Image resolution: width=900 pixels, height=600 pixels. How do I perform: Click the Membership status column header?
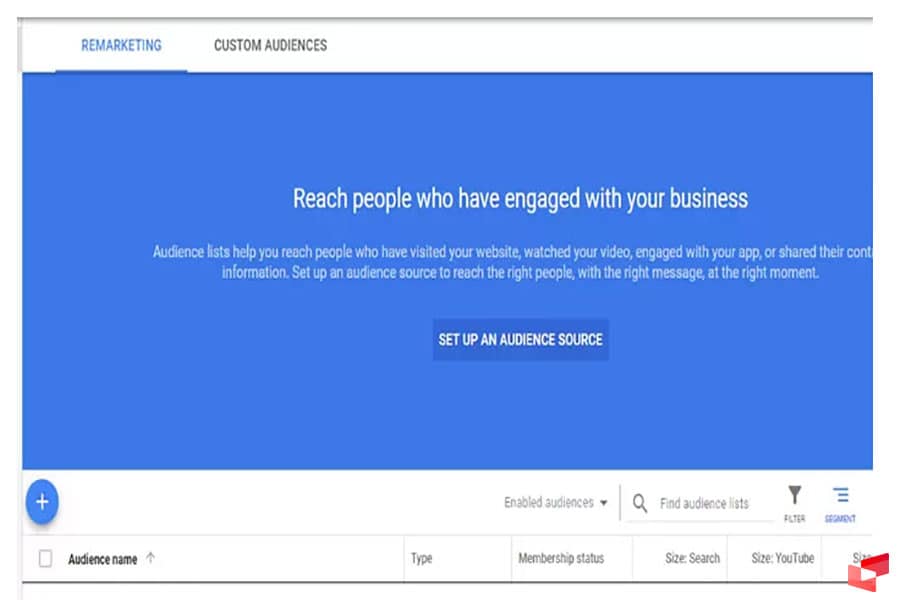pyautogui.click(x=561, y=558)
